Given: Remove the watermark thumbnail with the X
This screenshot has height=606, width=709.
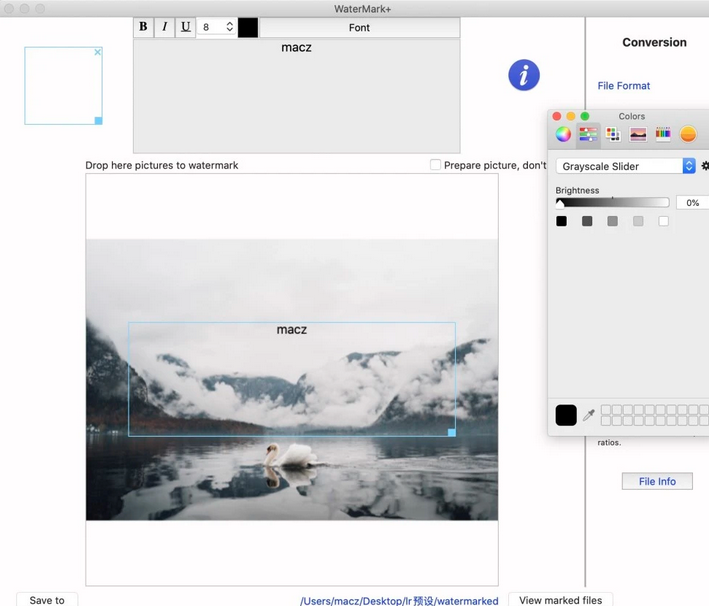Looking at the screenshot, I should coord(97,52).
